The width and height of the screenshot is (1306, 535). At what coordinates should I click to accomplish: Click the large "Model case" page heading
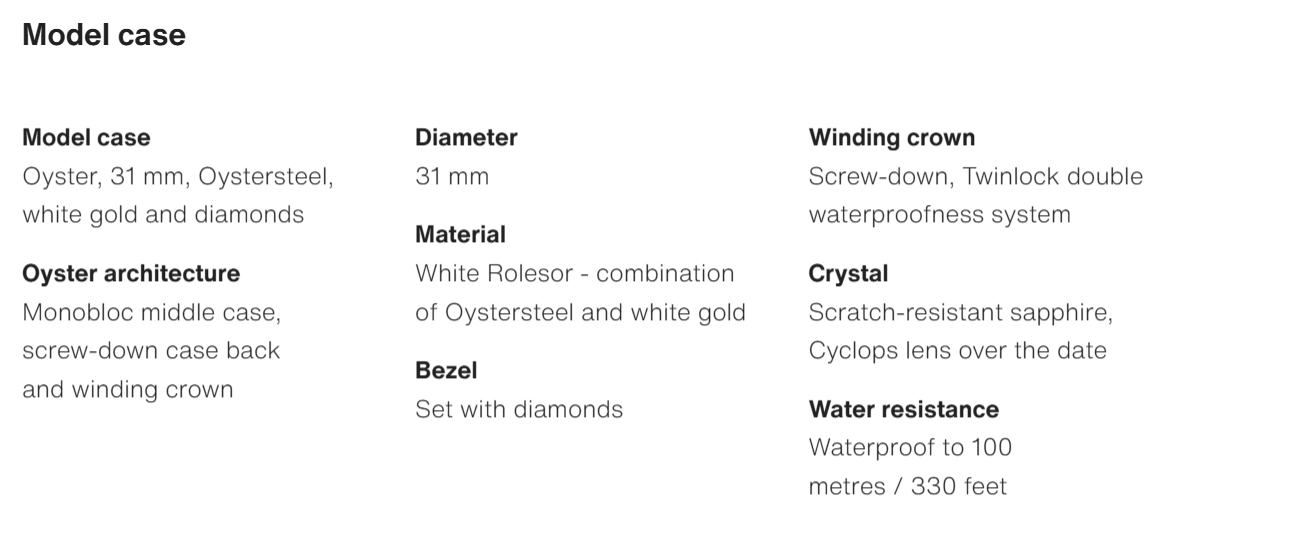click(x=104, y=35)
